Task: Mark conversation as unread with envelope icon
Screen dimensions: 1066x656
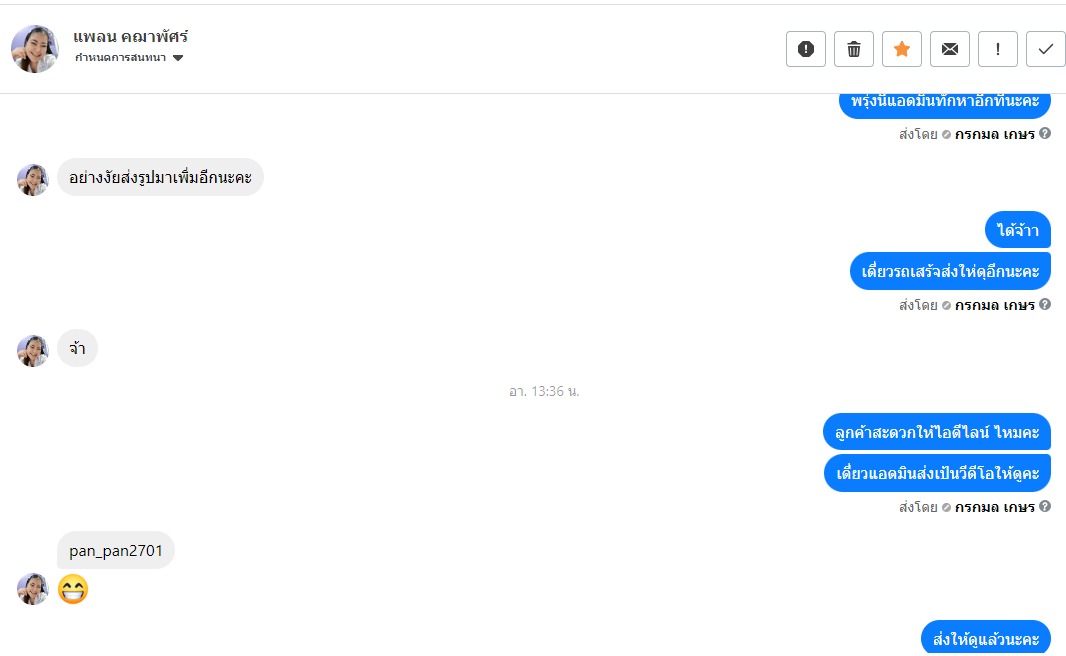Action: [x=950, y=49]
